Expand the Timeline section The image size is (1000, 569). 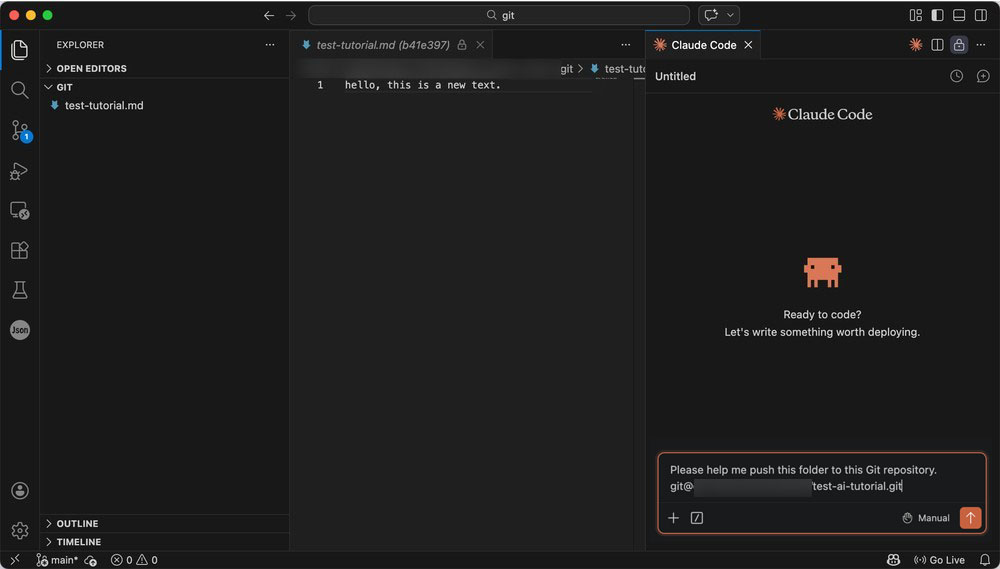165,542
